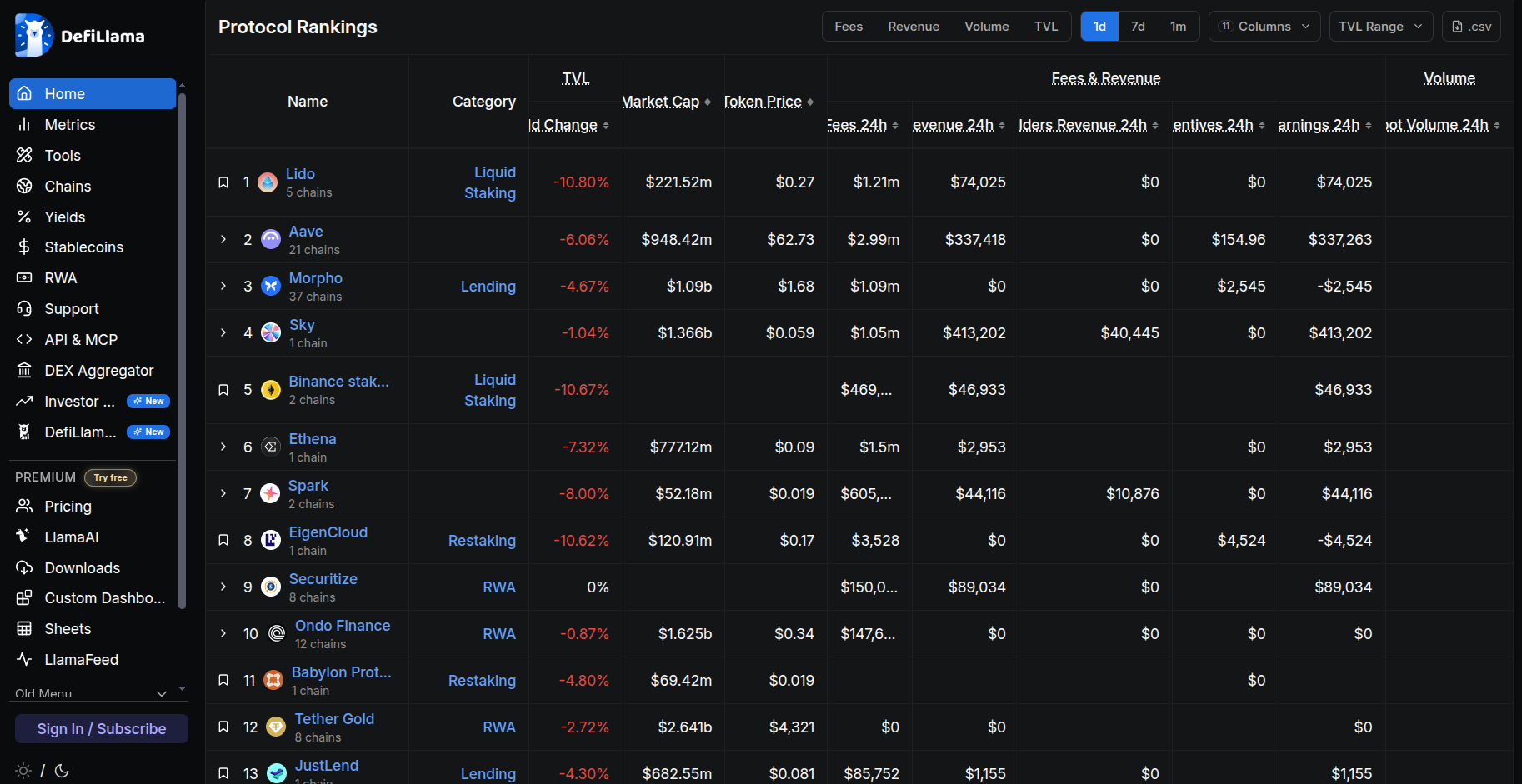Screen dimensions: 1522x784
Task: Switch to the Revenue tab
Action: coord(914,27)
